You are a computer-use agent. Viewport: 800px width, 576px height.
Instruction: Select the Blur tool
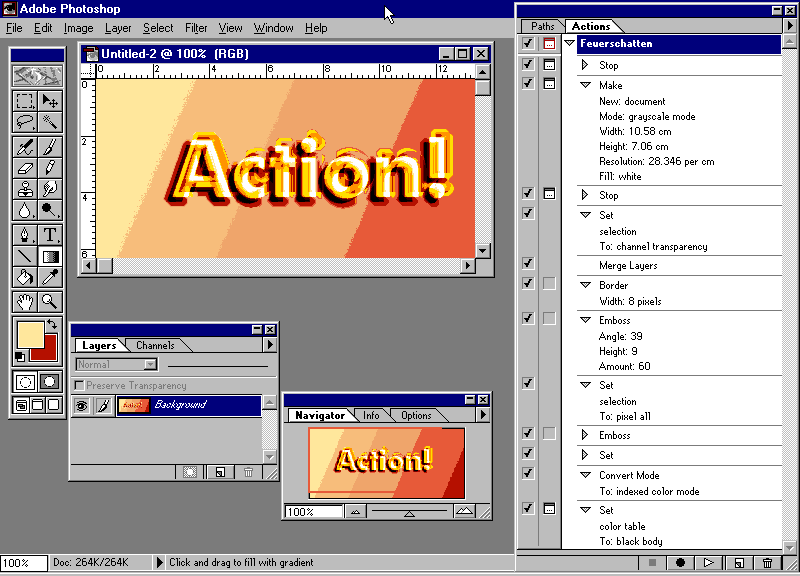tap(24, 210)
